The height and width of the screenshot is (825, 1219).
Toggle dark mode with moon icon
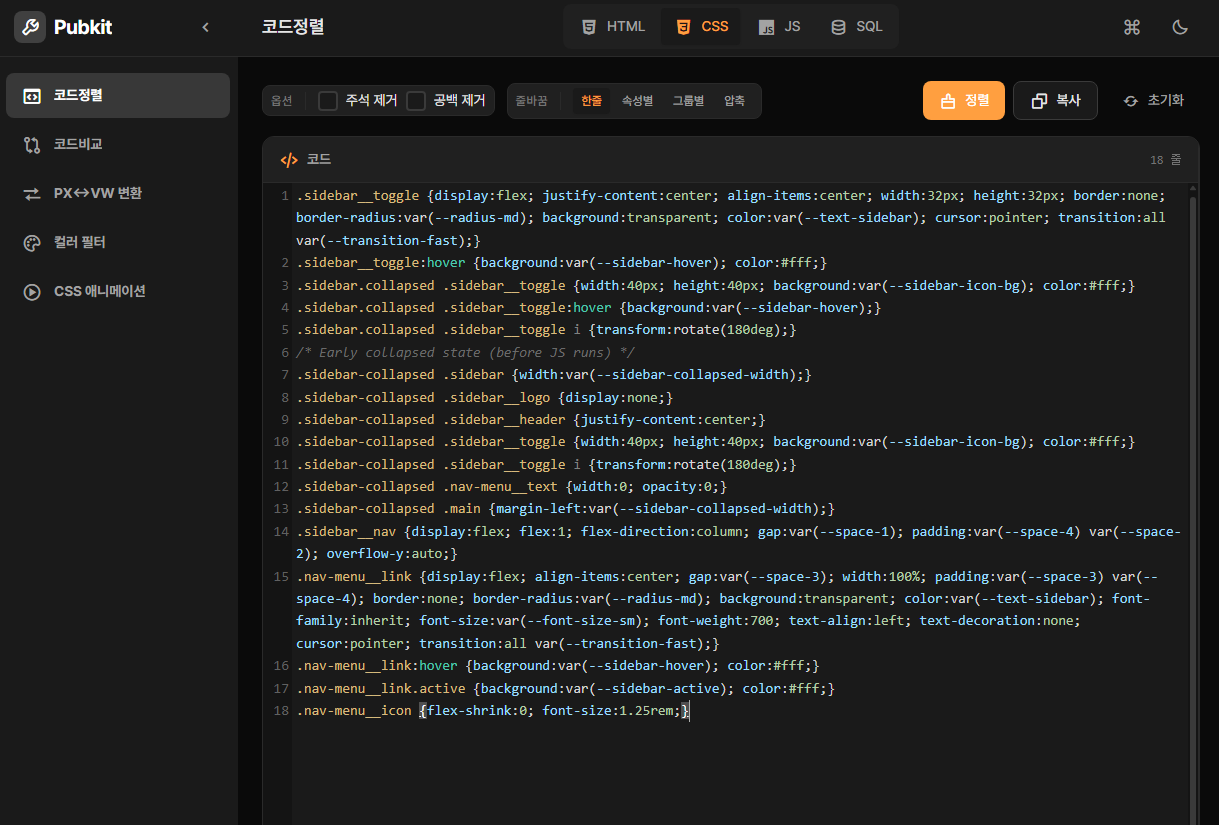(1180, 27)
